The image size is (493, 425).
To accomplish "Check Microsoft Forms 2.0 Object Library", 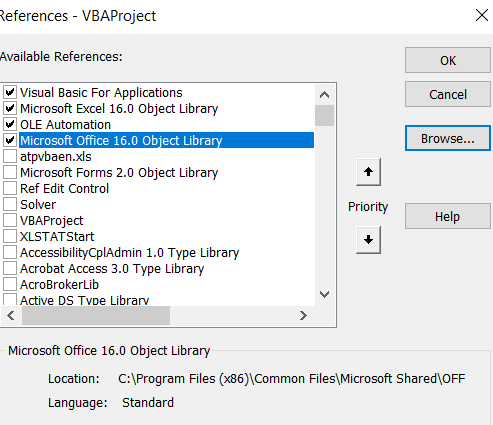I will pyautogui.click(x=10, y=172).
